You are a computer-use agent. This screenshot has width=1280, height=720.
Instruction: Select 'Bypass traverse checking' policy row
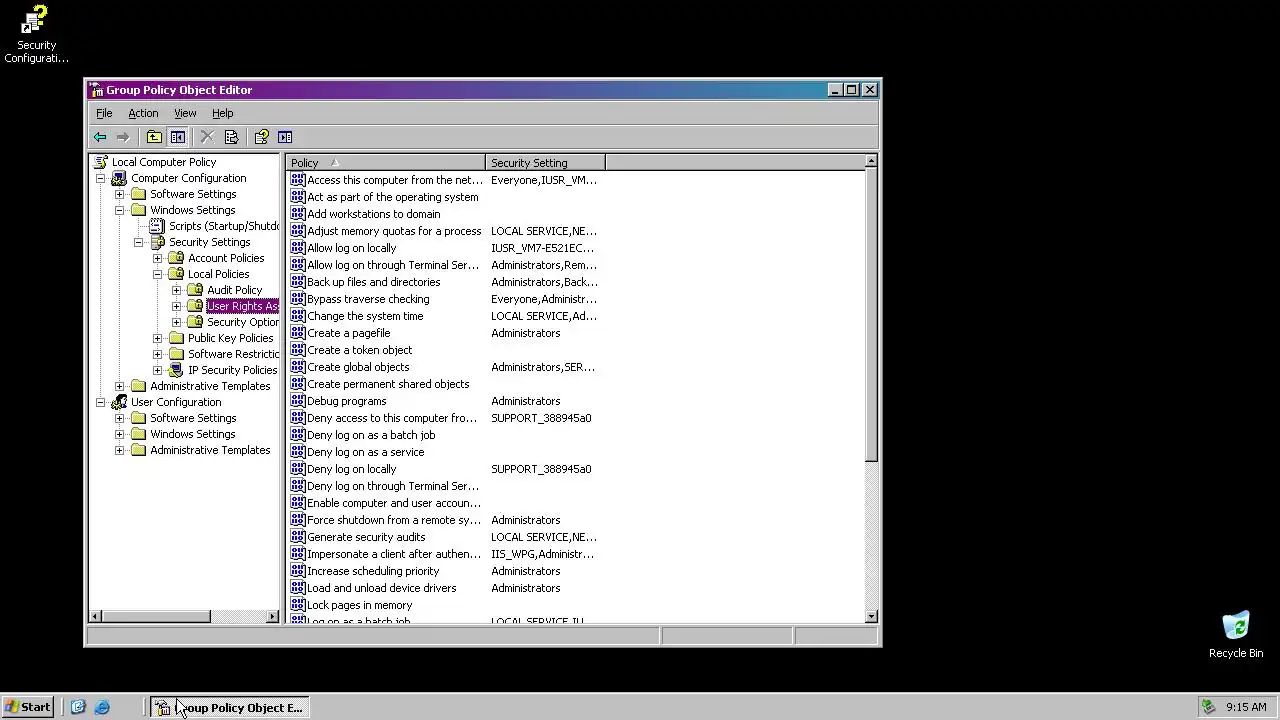tap(368, 299)
